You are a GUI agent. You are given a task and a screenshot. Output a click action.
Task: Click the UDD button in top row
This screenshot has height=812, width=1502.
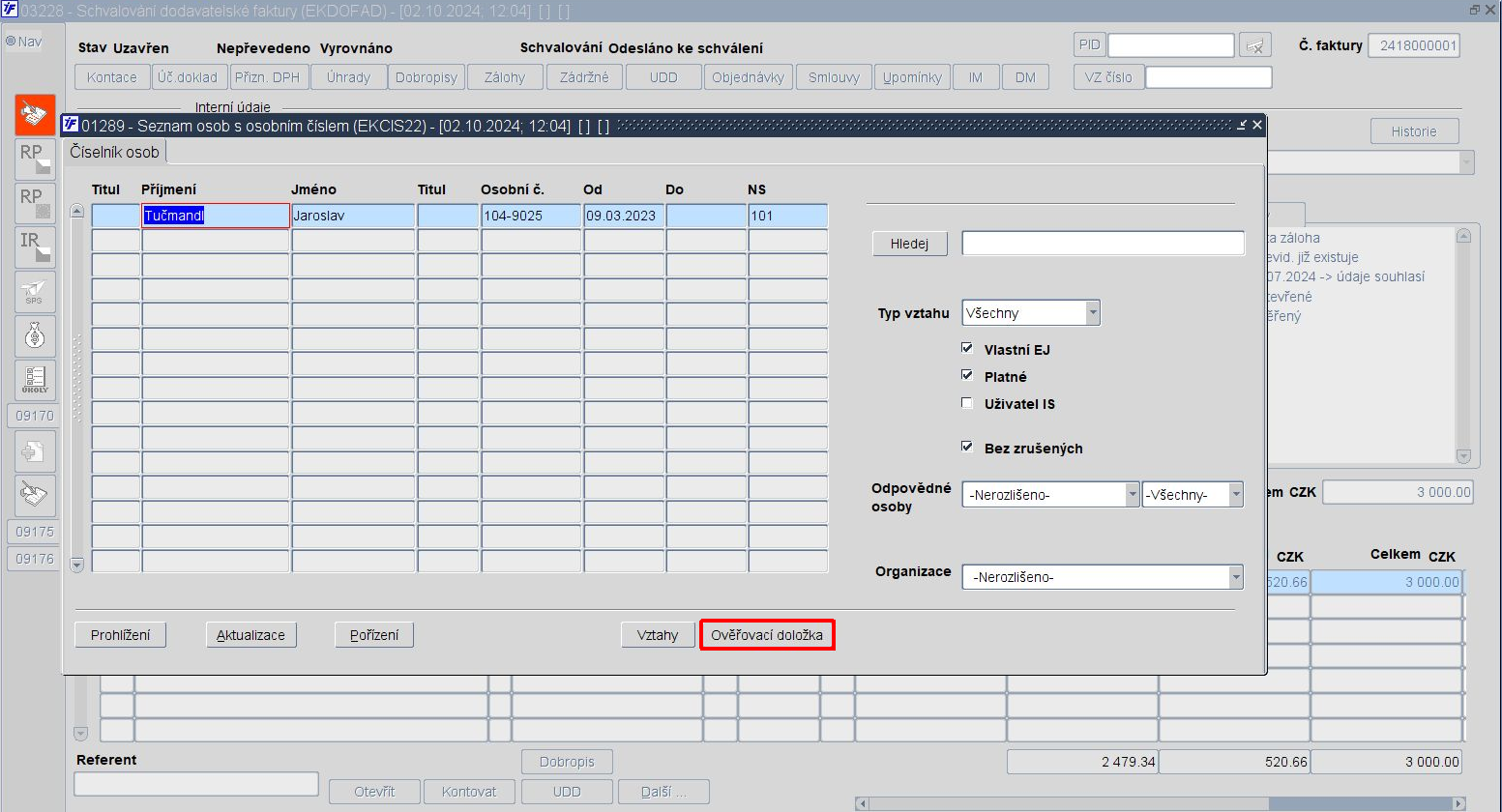click(663, 77)
